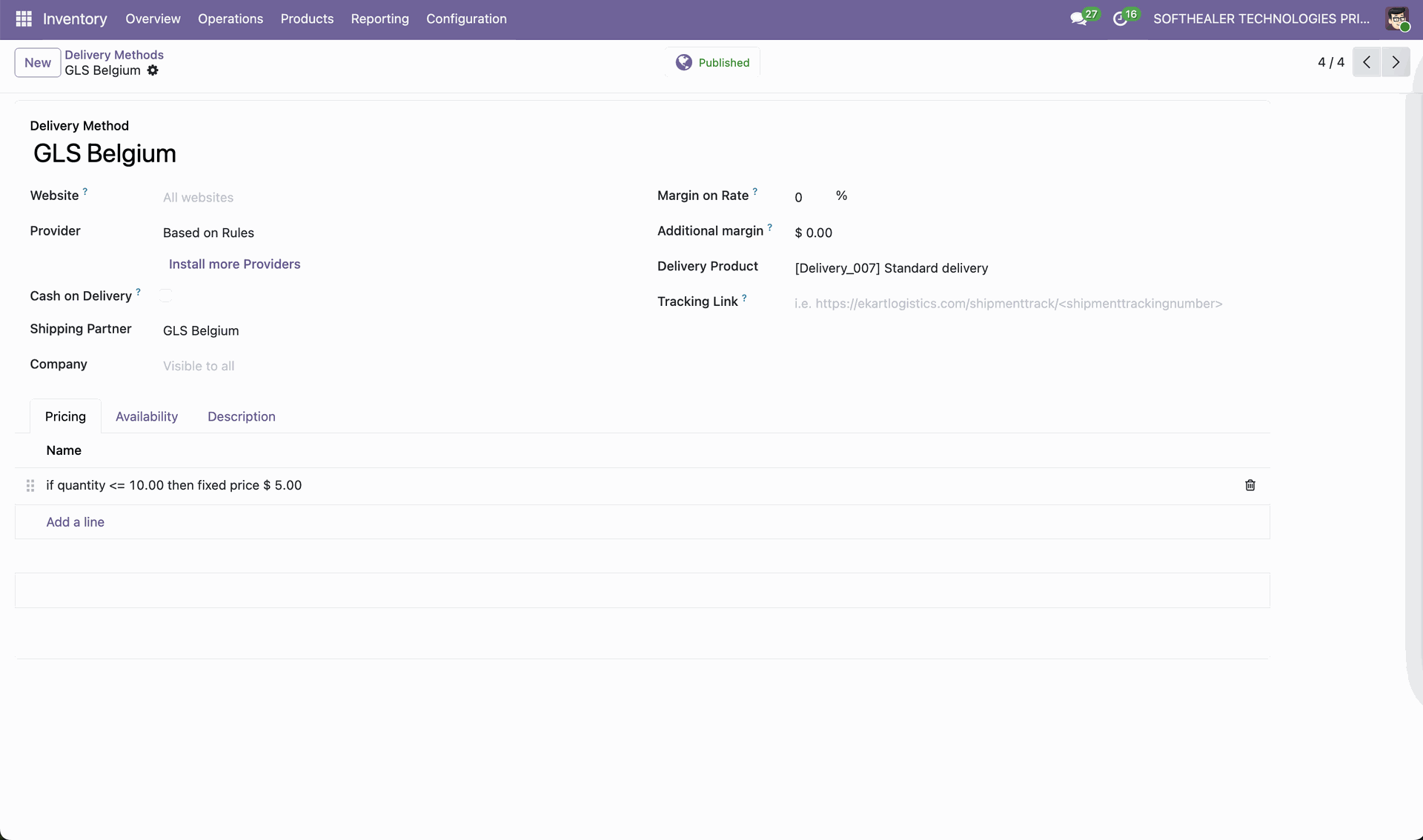Click the user avatar icon

[1397, 19]
